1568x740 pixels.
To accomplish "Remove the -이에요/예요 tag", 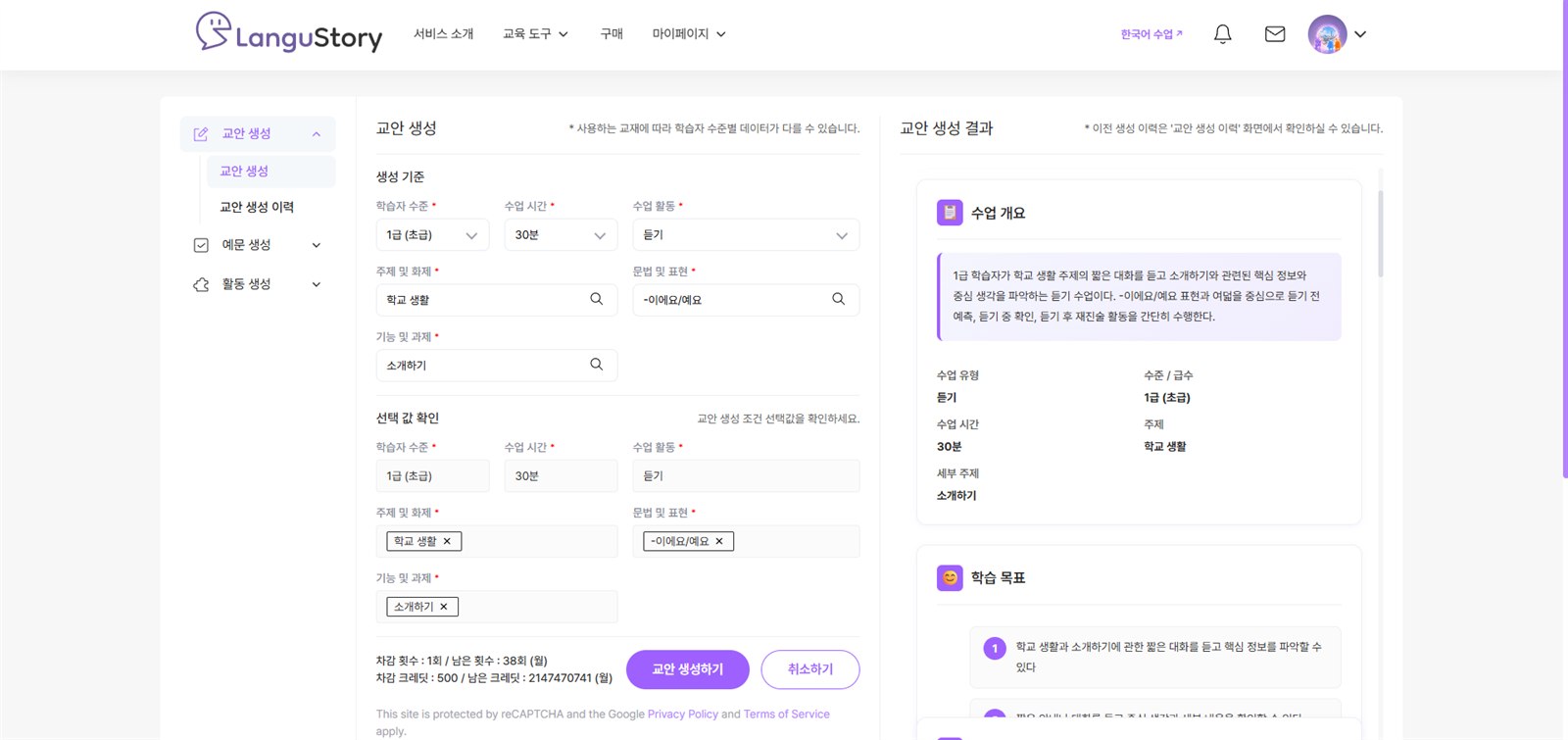I will coord(719,541).
